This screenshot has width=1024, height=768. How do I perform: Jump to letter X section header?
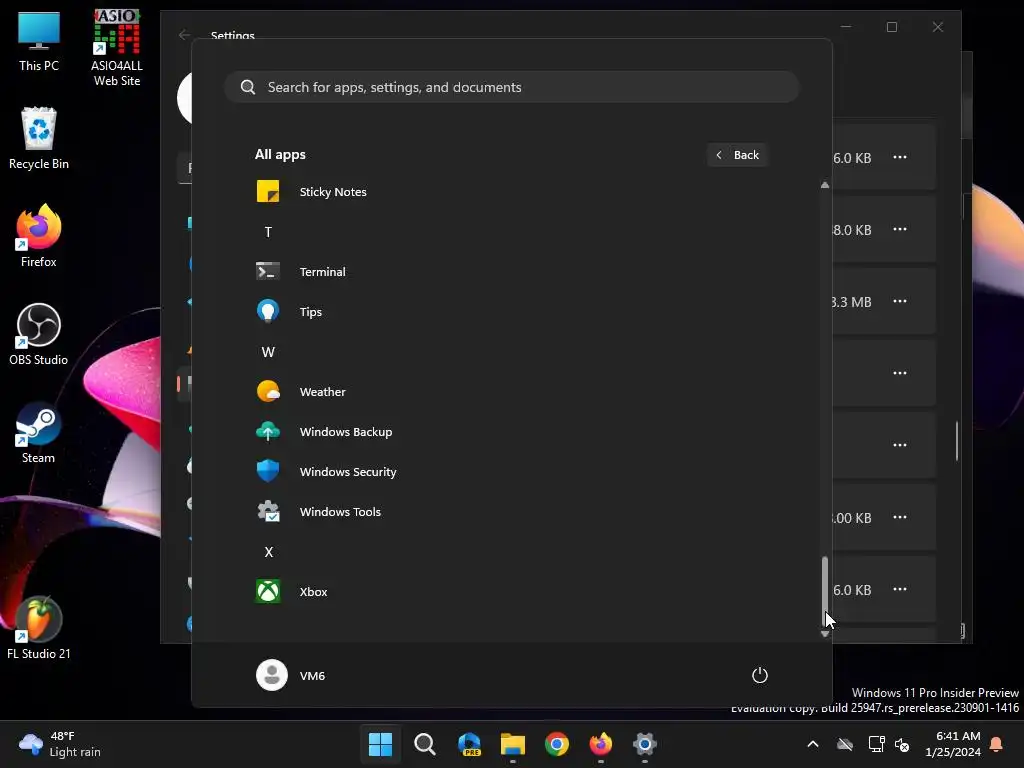click(x=268, y=552)
